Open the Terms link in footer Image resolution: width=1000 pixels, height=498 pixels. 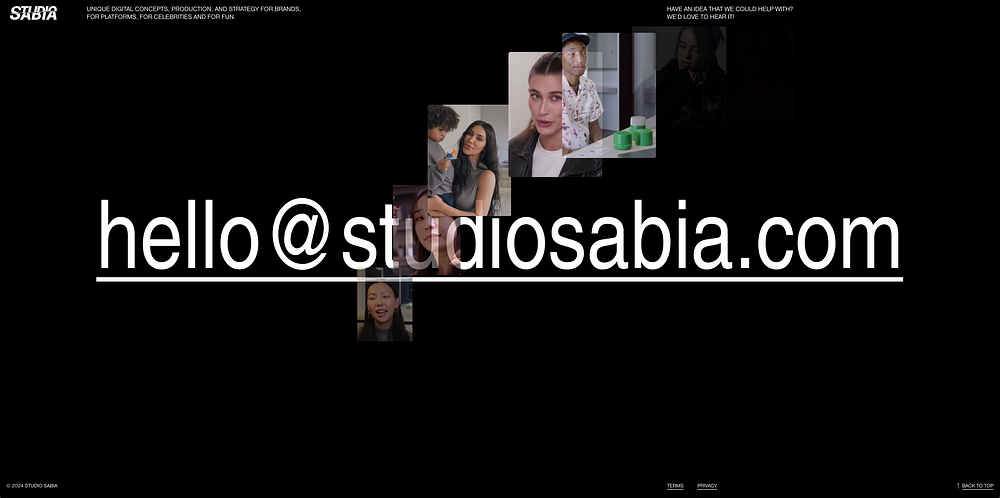[675, 486]
